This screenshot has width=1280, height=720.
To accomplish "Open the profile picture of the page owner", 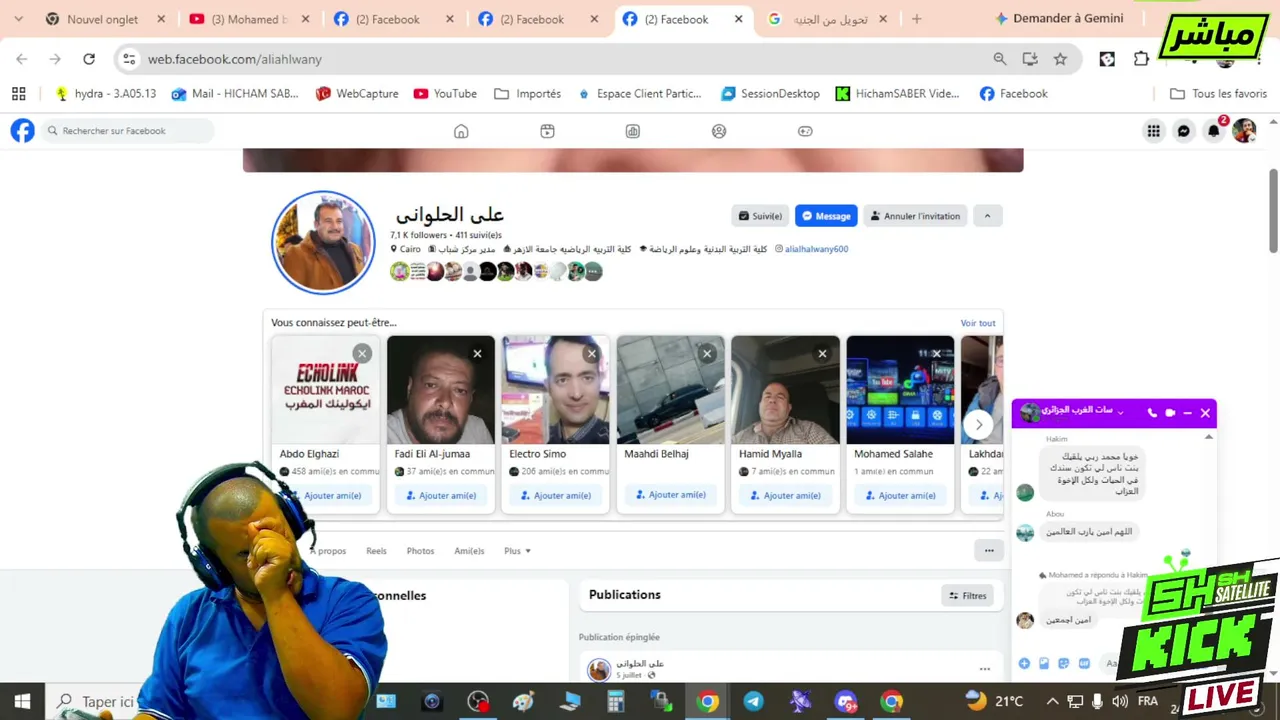I will [x=323, y=242].
